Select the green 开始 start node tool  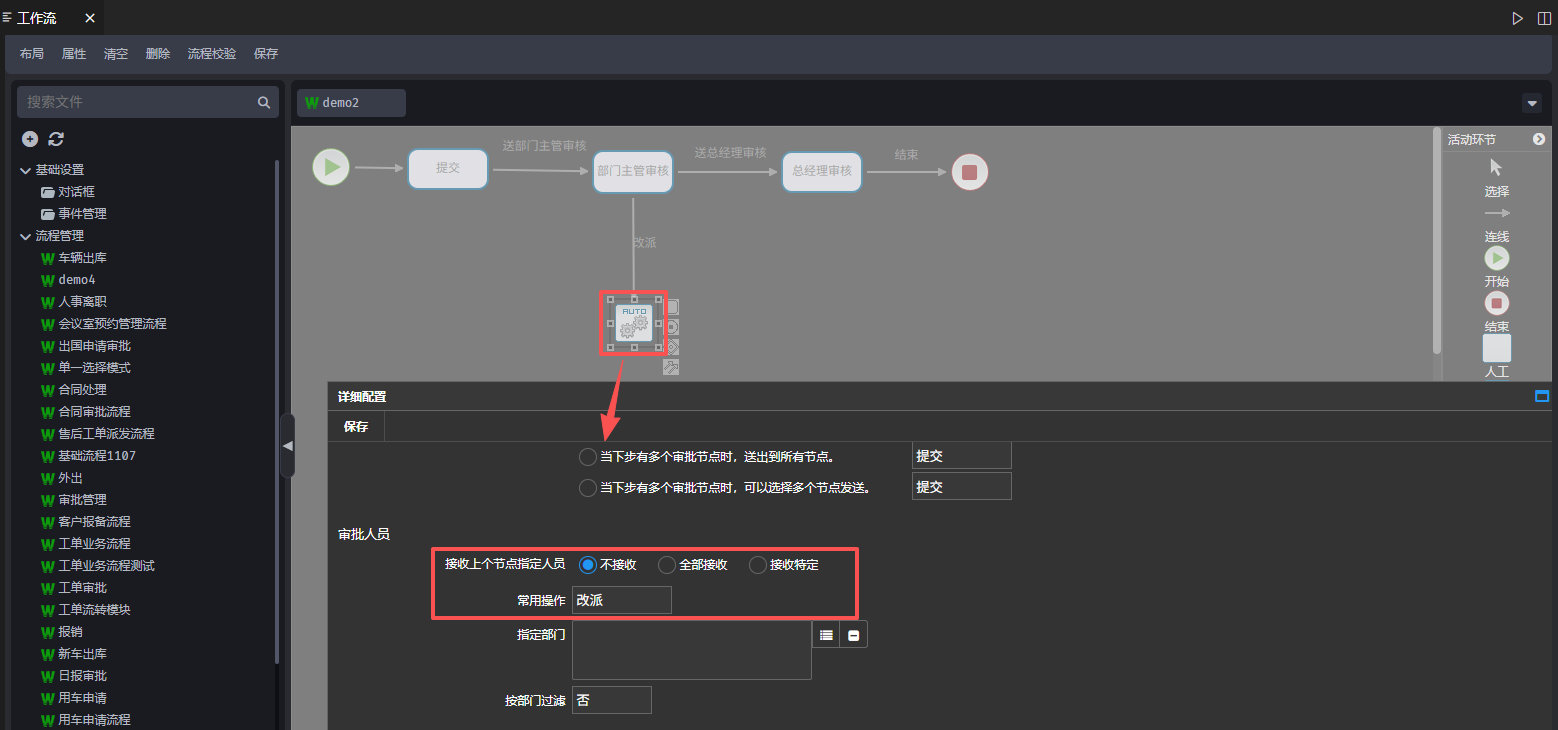(1496, 258)
